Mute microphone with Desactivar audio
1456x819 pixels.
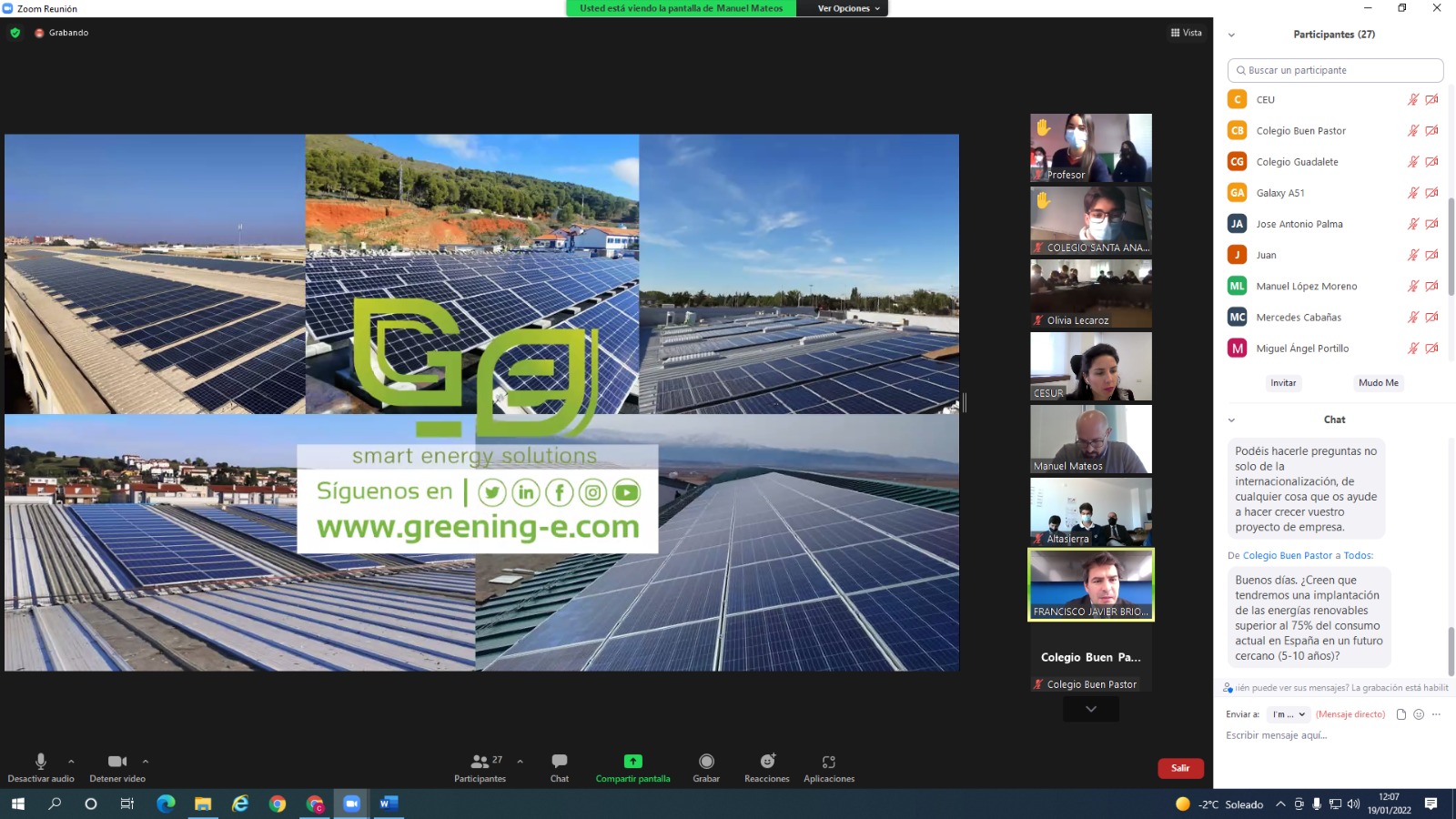coord(41,762)
